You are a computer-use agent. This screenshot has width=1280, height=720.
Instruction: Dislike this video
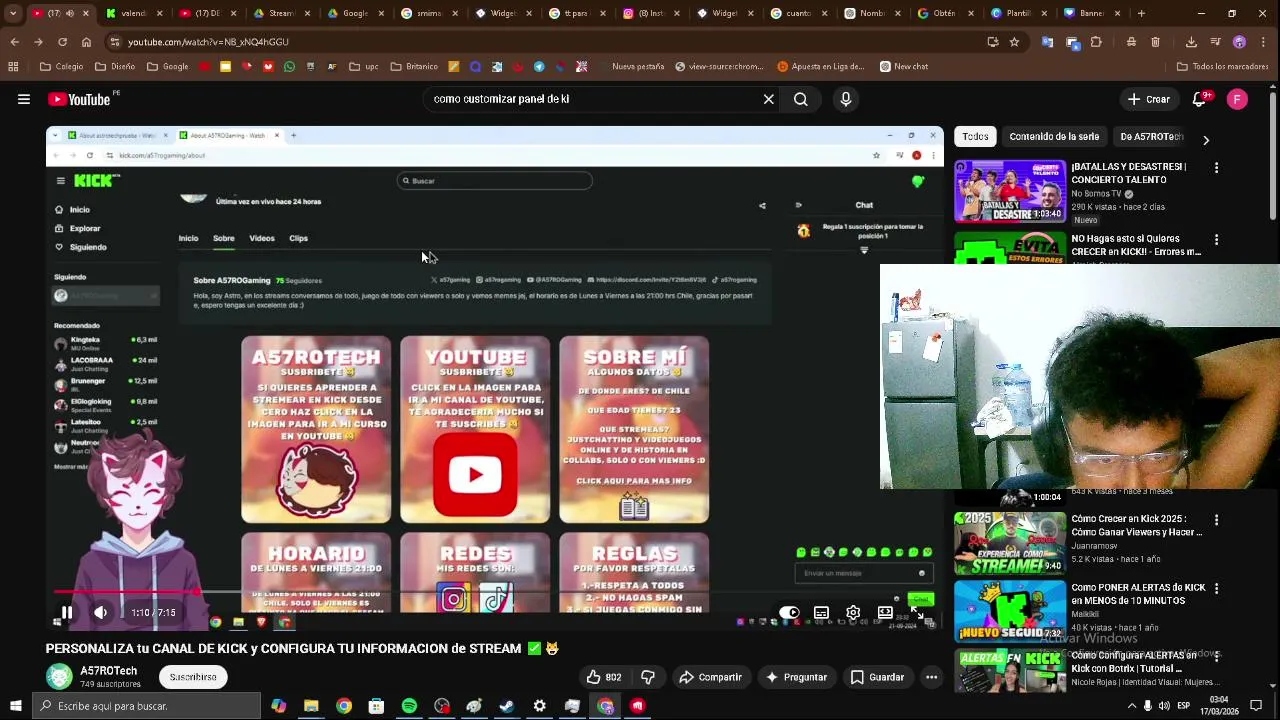647,677
